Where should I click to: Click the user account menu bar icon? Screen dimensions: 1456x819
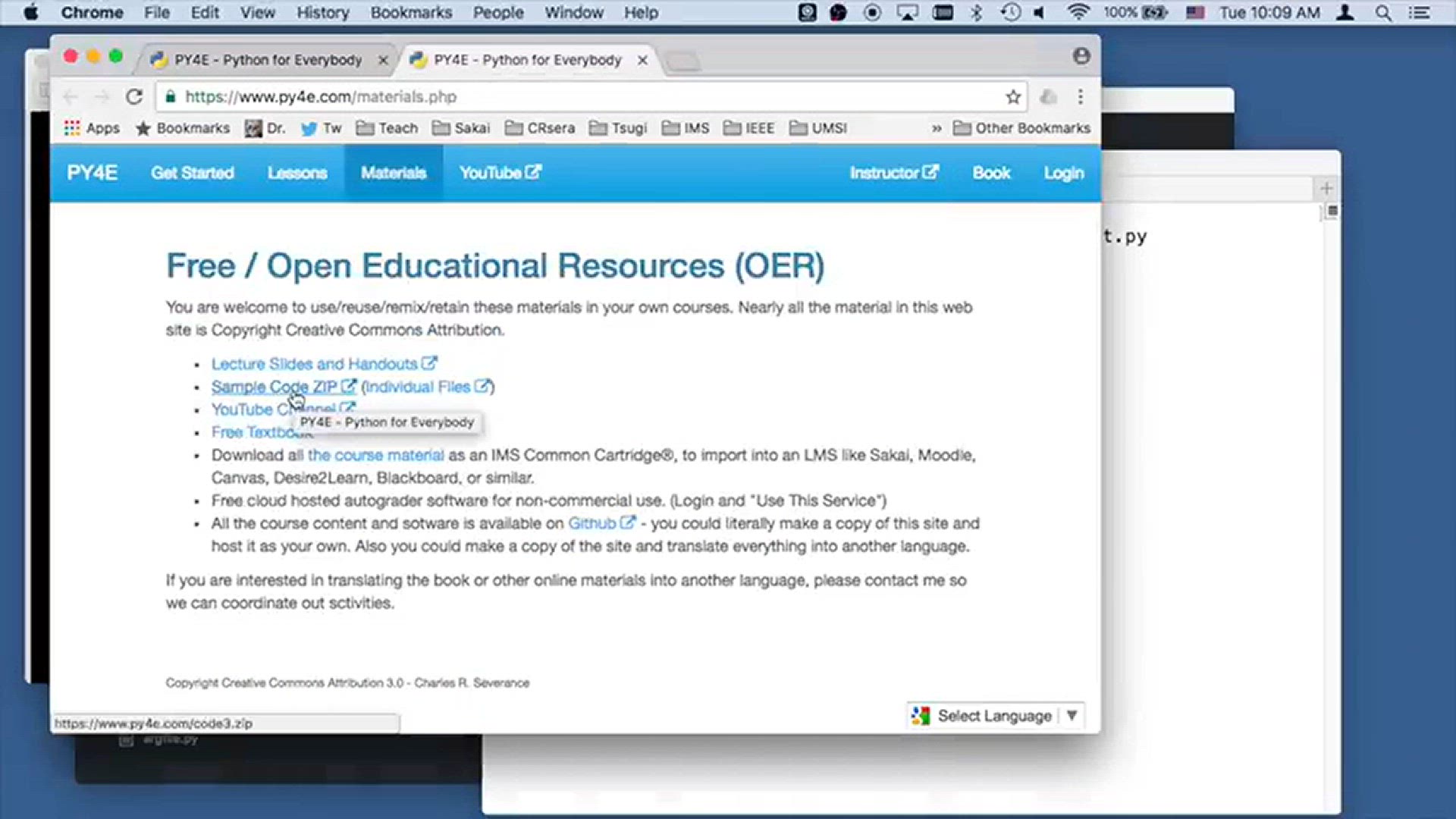[1345, 13]
